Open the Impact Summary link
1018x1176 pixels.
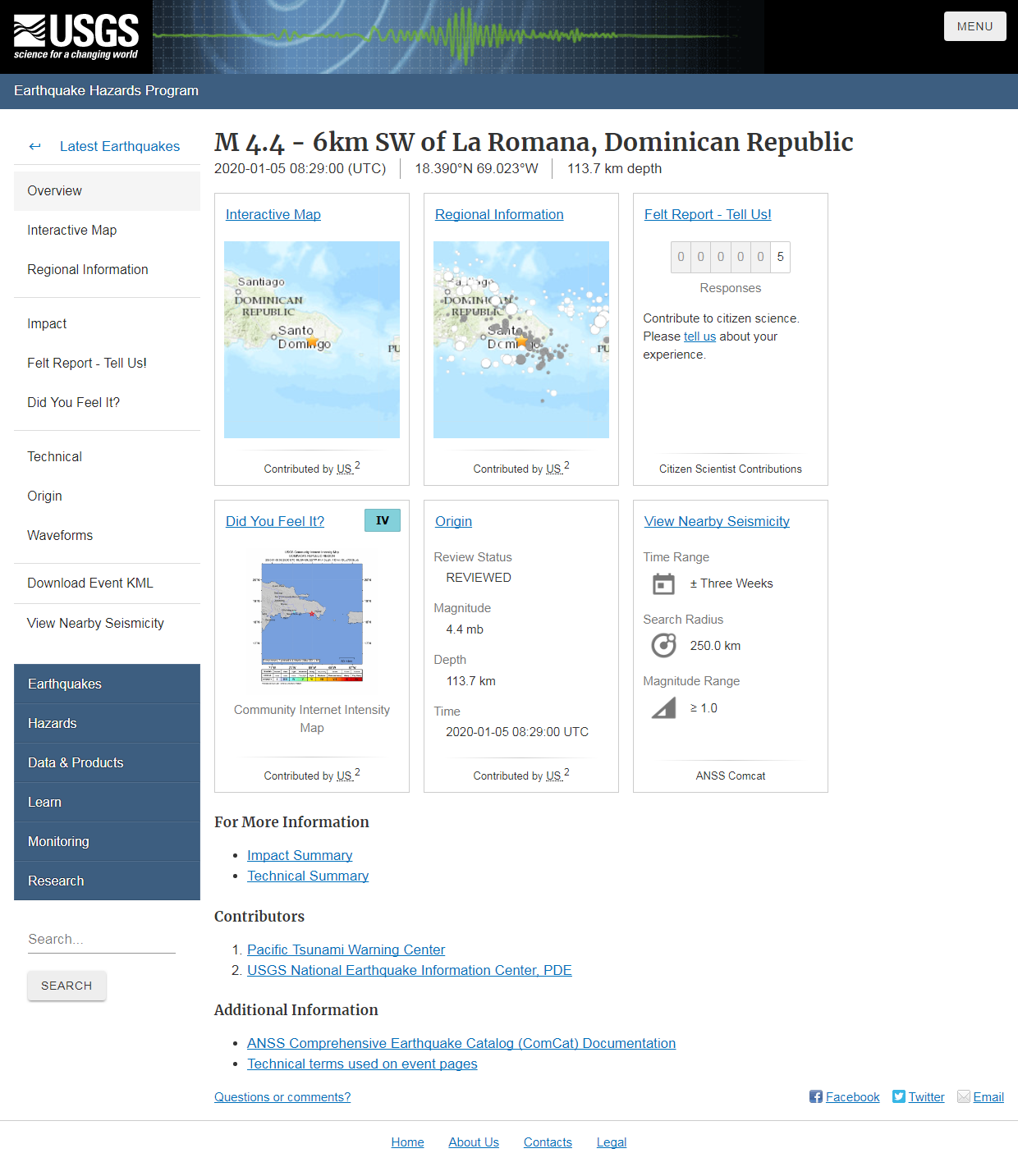300,855
